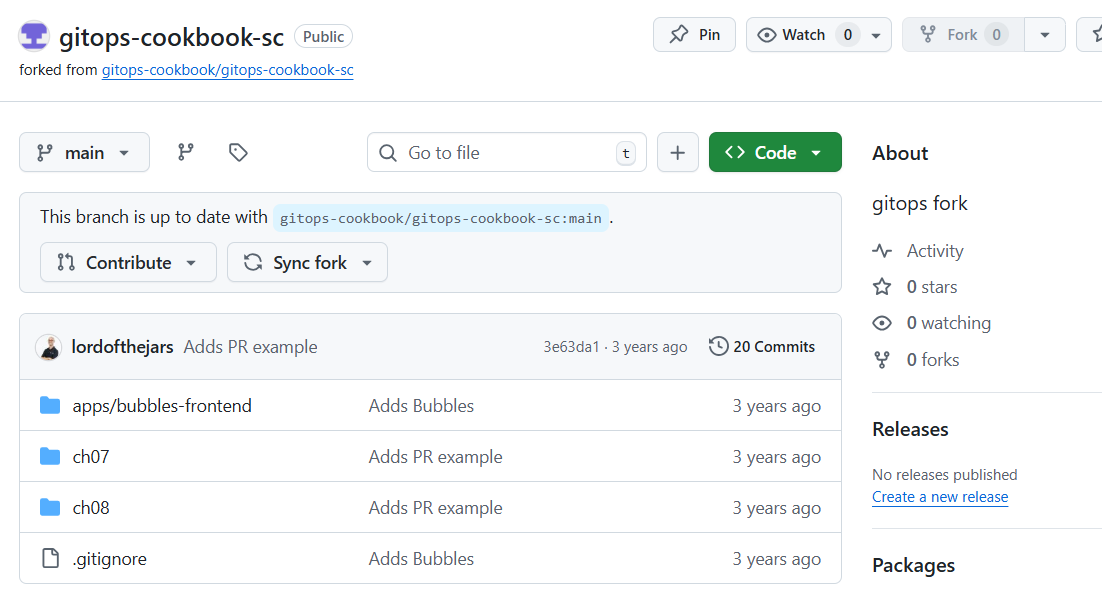Screen dimensions: 1102x595
Task: Click the .gitignore file icon
Action: (50, 559)
